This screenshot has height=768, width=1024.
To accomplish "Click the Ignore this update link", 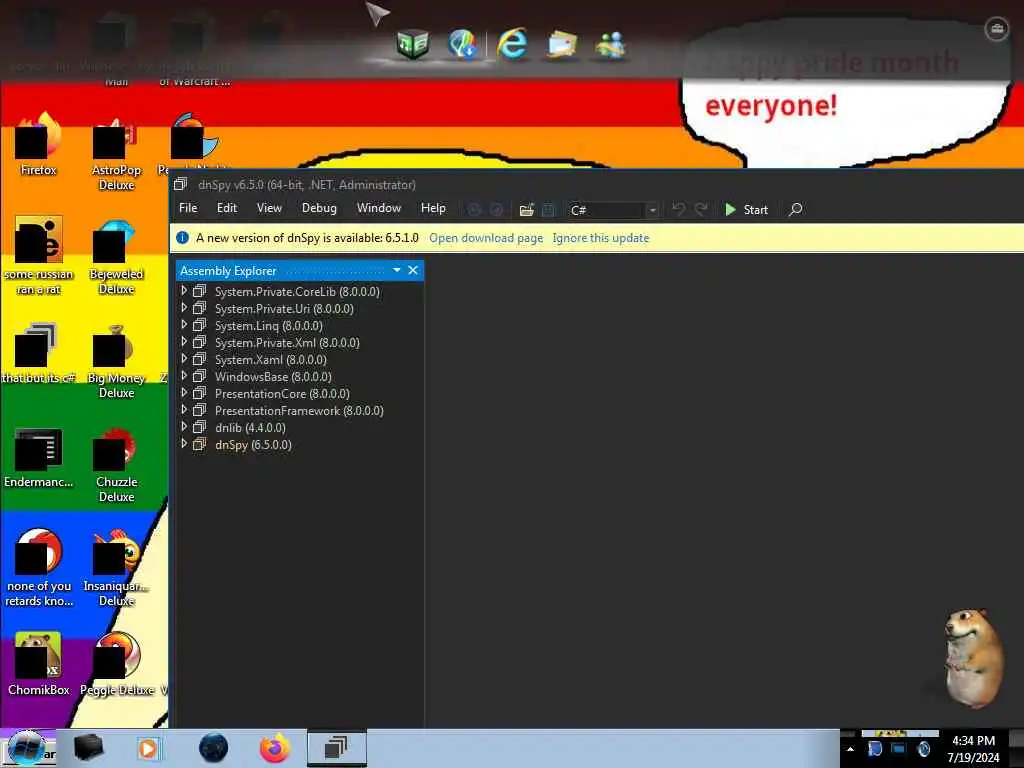I will (601, 238).
